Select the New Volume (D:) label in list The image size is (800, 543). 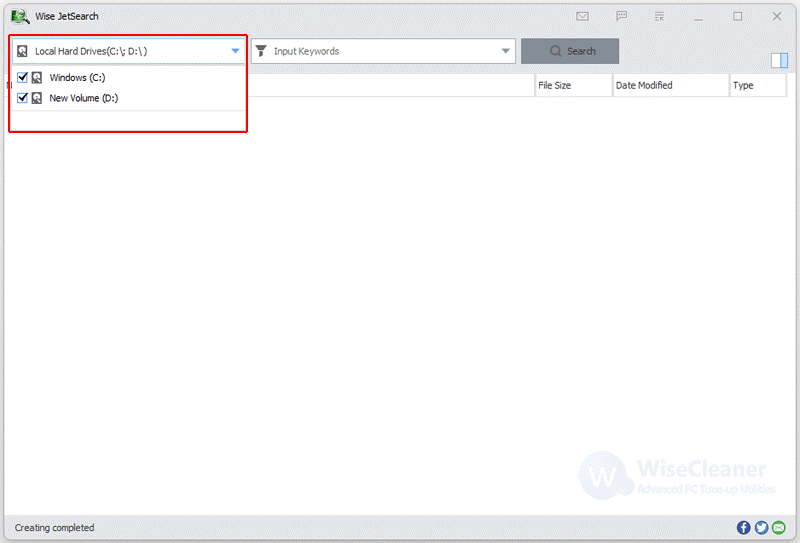click(x=84, y=98)
